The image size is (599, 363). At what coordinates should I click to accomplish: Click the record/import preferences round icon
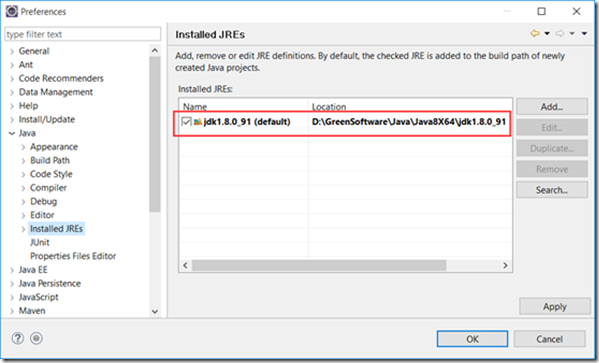click(36, 338)
